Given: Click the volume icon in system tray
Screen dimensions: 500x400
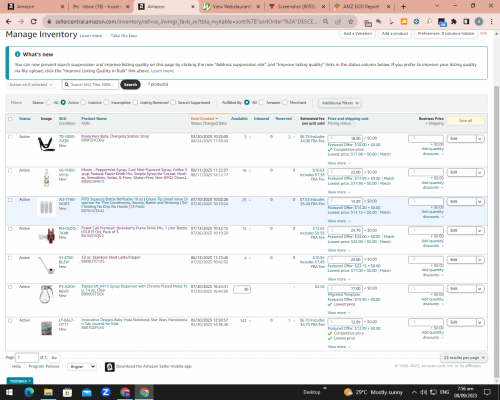Looking at the screenshot, I should pyautogui.click(x=424, y=392).
